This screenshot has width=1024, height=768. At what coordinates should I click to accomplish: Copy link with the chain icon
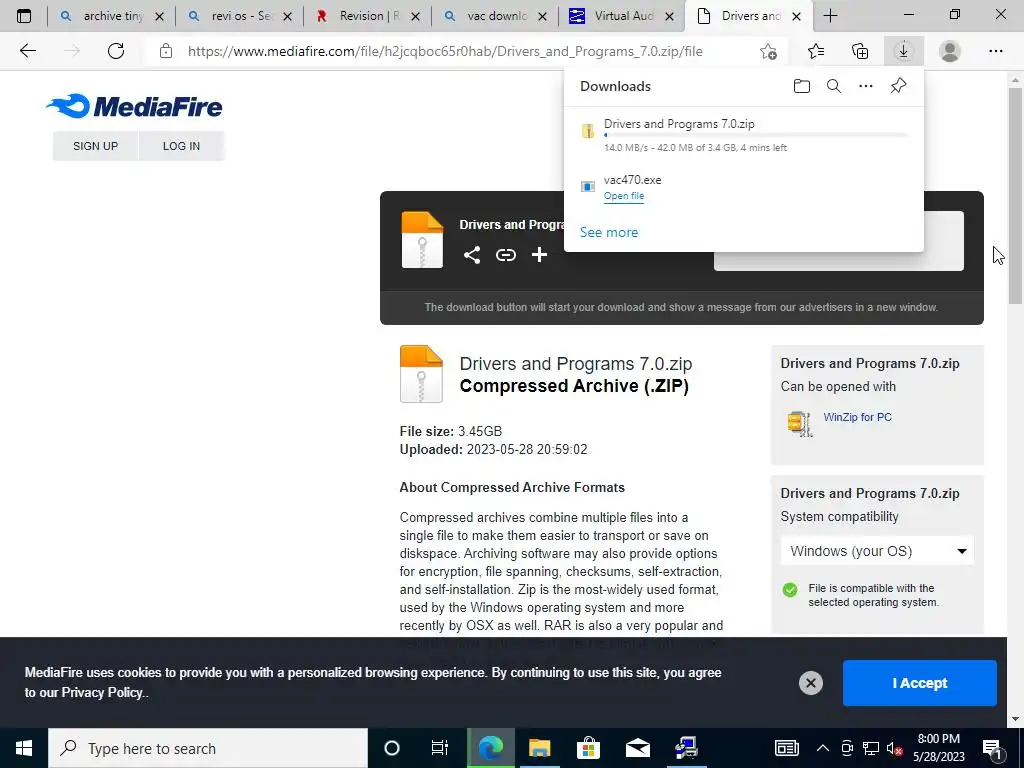coord(505,255)
